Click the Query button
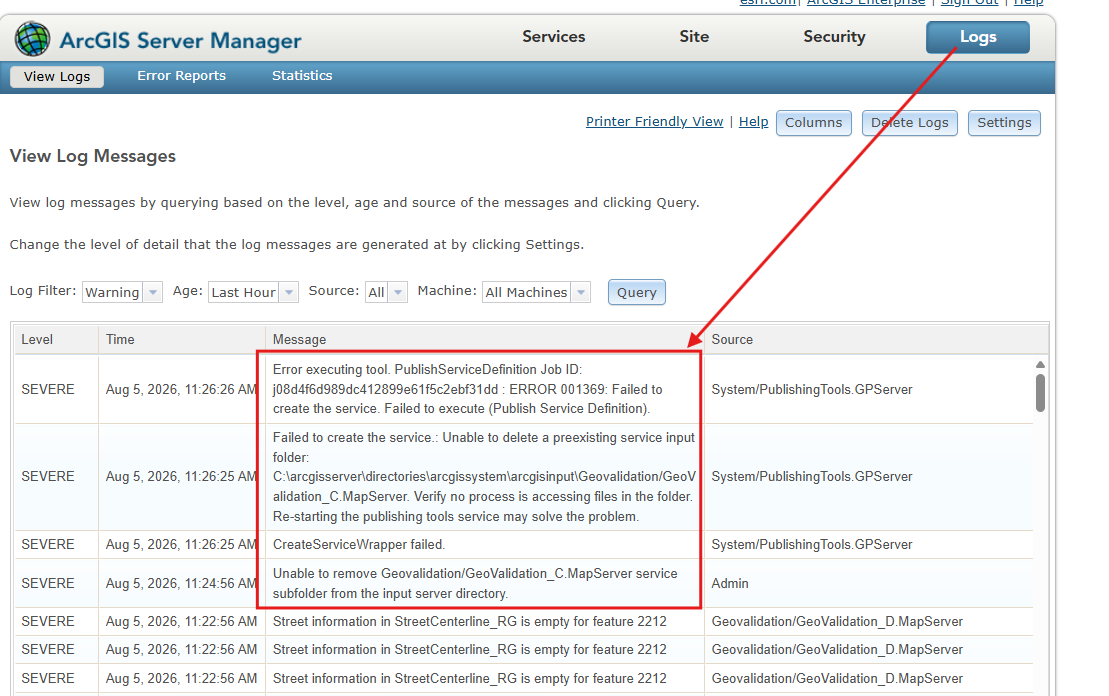 click(x=637, y=292)
